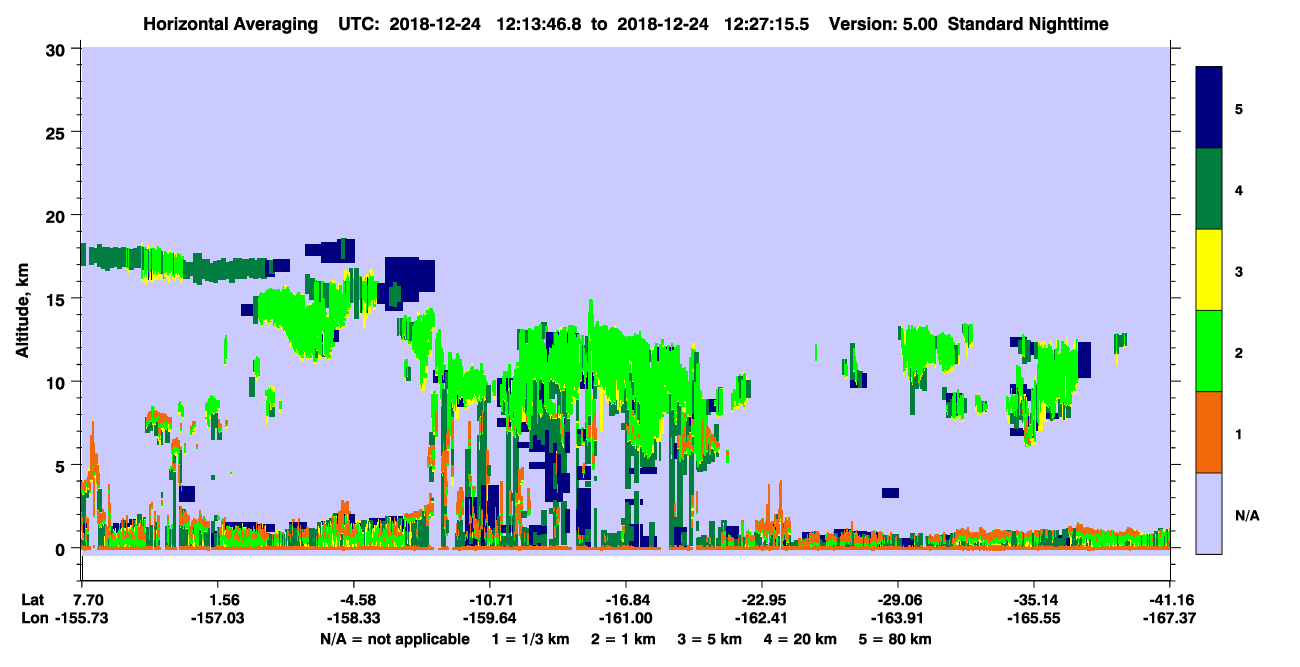Viewport: 1300px width, 667px height.
Task: Click the longitude value -158.33
Action: click(x=353, y=619)
